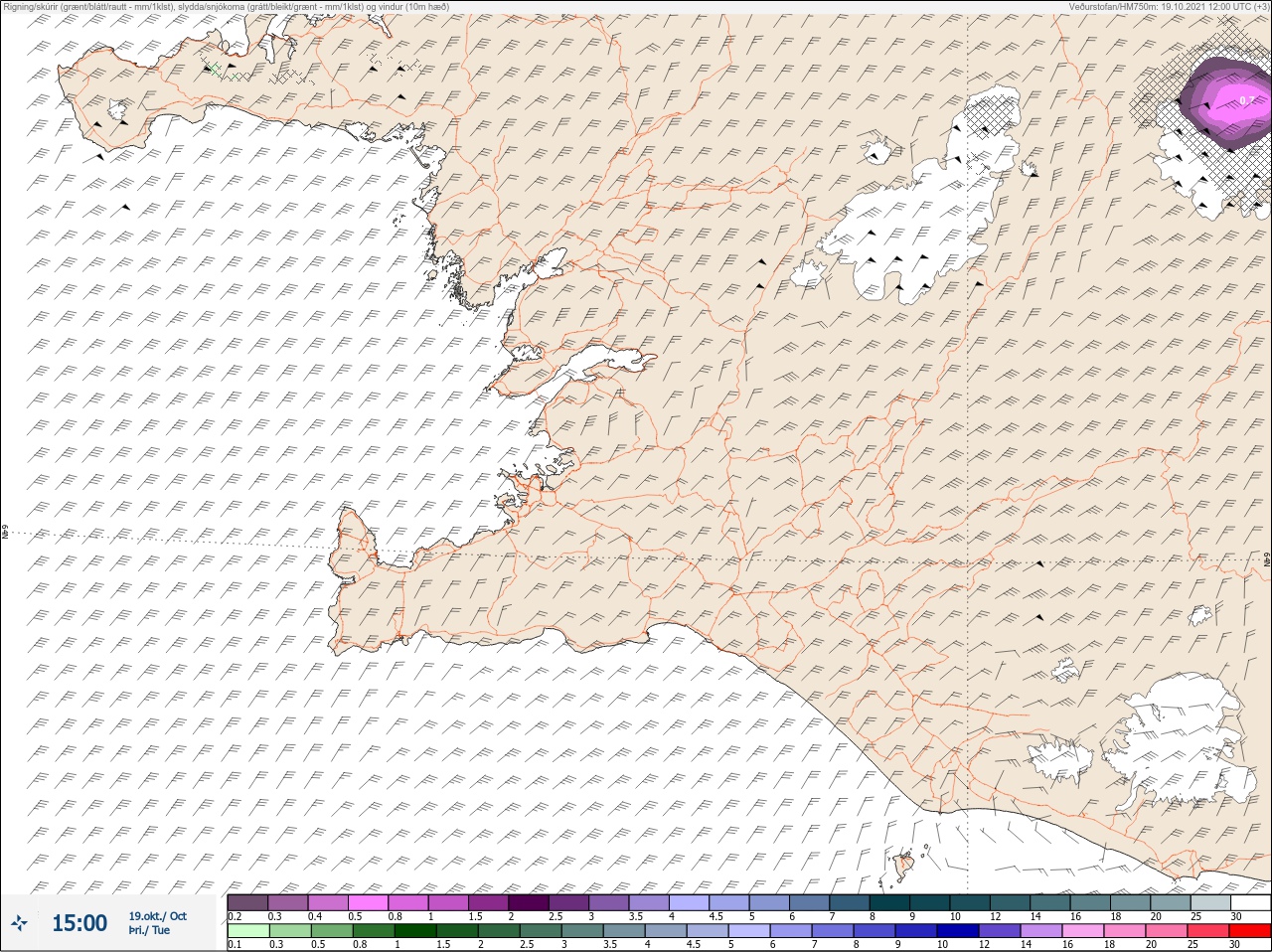Select the pale green bottom-row swatch starting at 0.1
Screen dimensions: 1272x952
tap(247, 931)
